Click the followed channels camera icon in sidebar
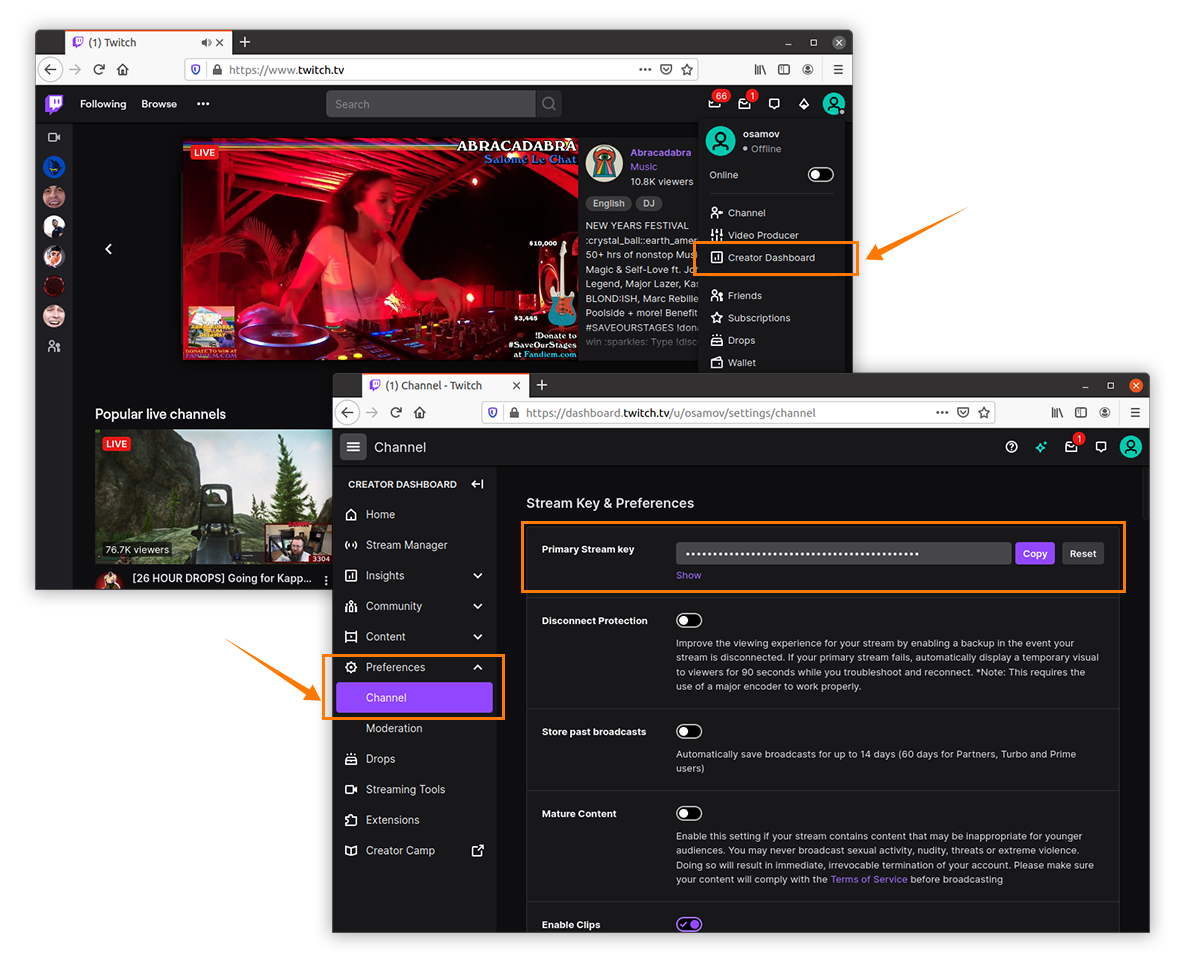 [x=54, y=138]
